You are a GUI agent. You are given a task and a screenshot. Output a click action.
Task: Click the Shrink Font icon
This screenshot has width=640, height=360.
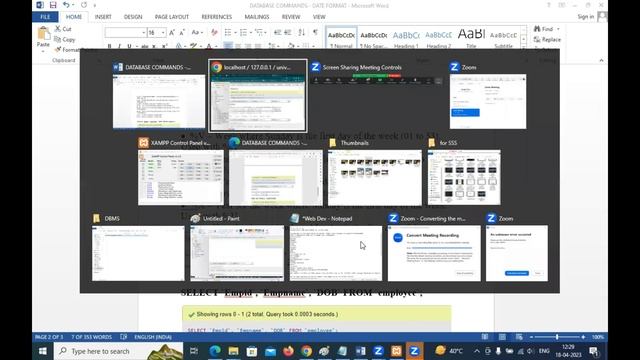(x=182, y=33)
